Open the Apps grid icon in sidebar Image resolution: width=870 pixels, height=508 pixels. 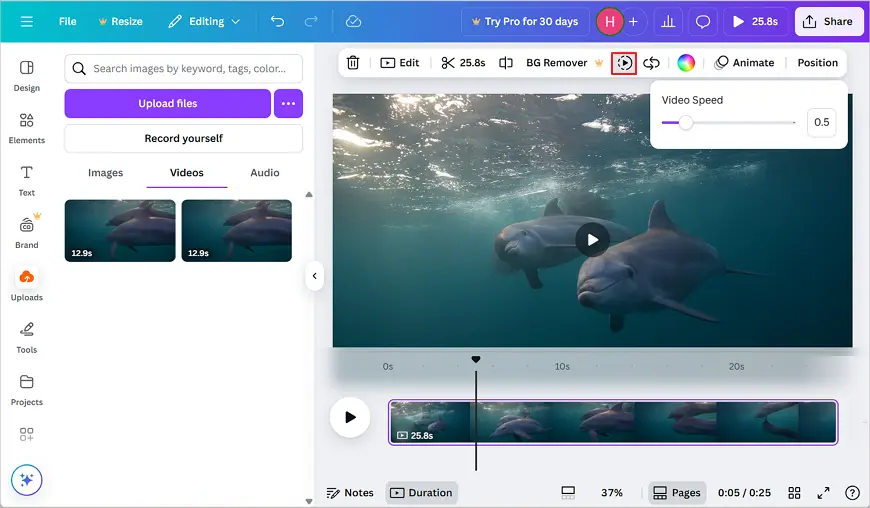click(27, 434)
